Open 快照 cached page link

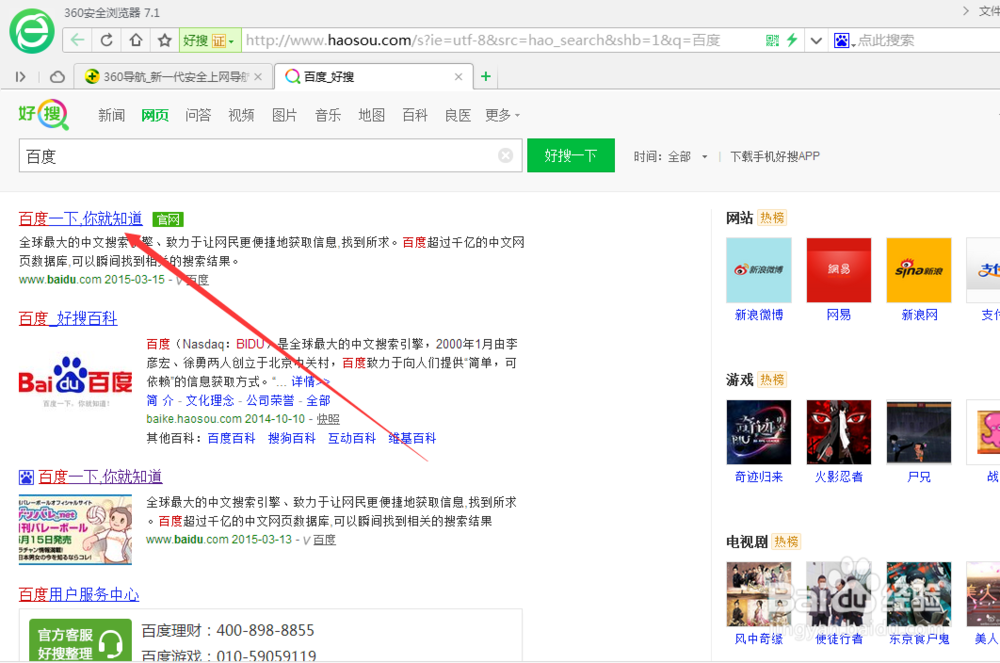click(x=328, y=419)
